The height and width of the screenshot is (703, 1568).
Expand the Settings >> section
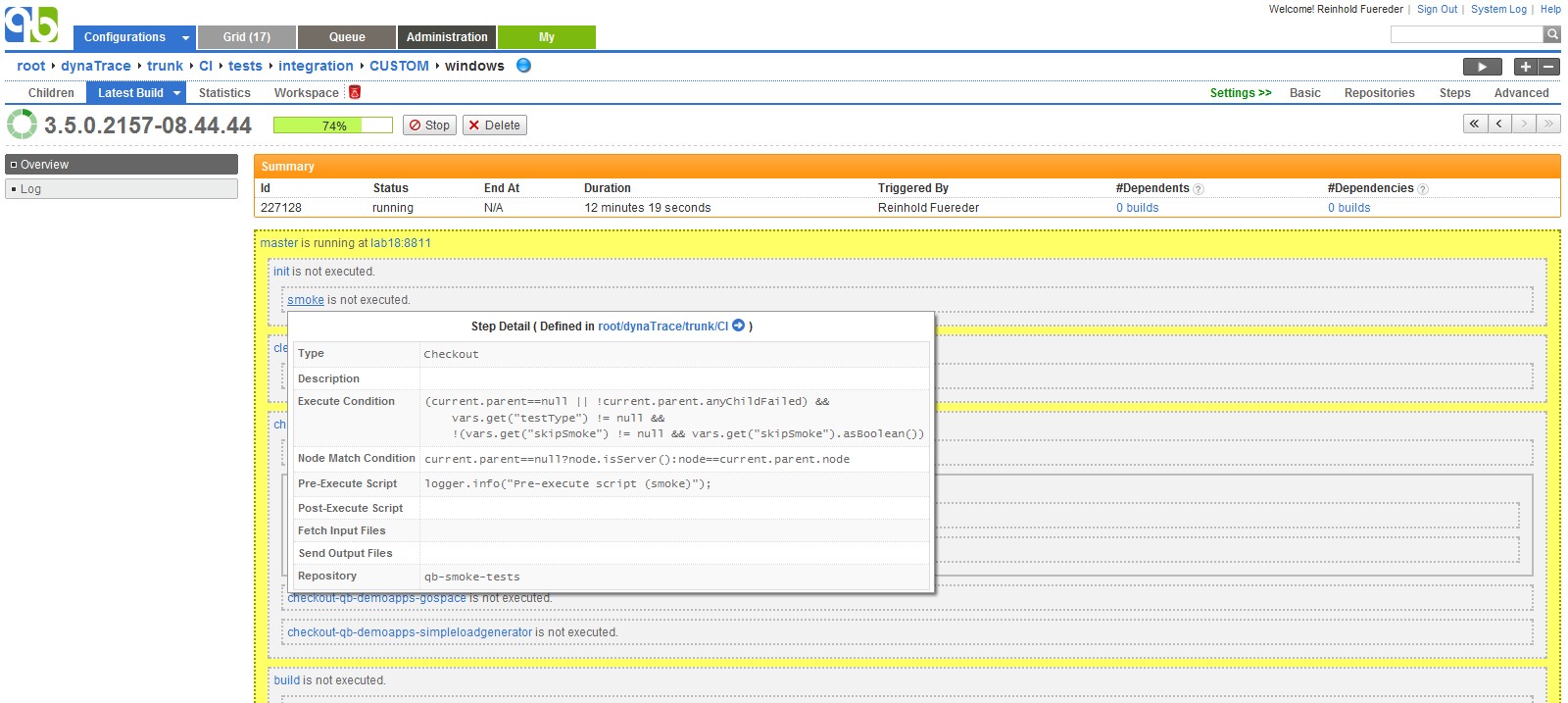coord(1240,93)
